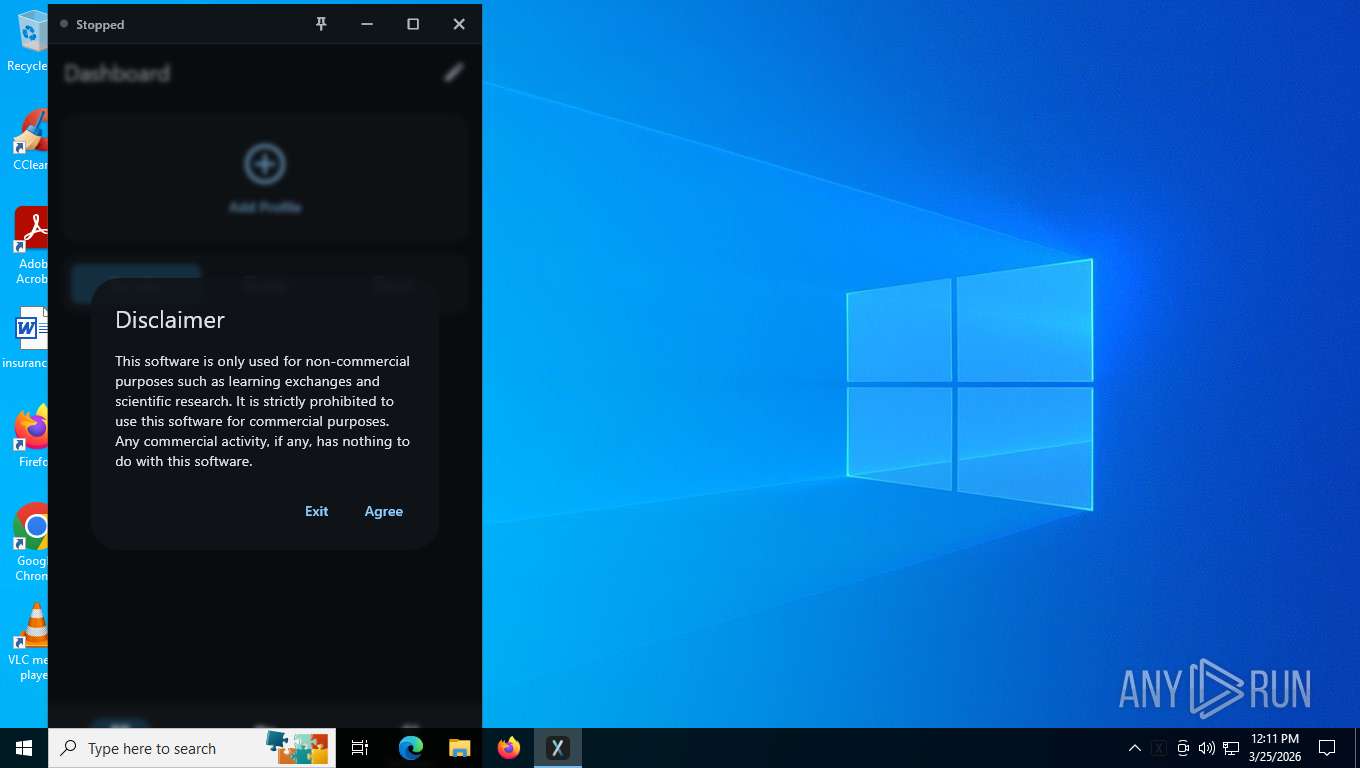Select the Adobe Acrobat desktop shortcut

tap(31, 245)
